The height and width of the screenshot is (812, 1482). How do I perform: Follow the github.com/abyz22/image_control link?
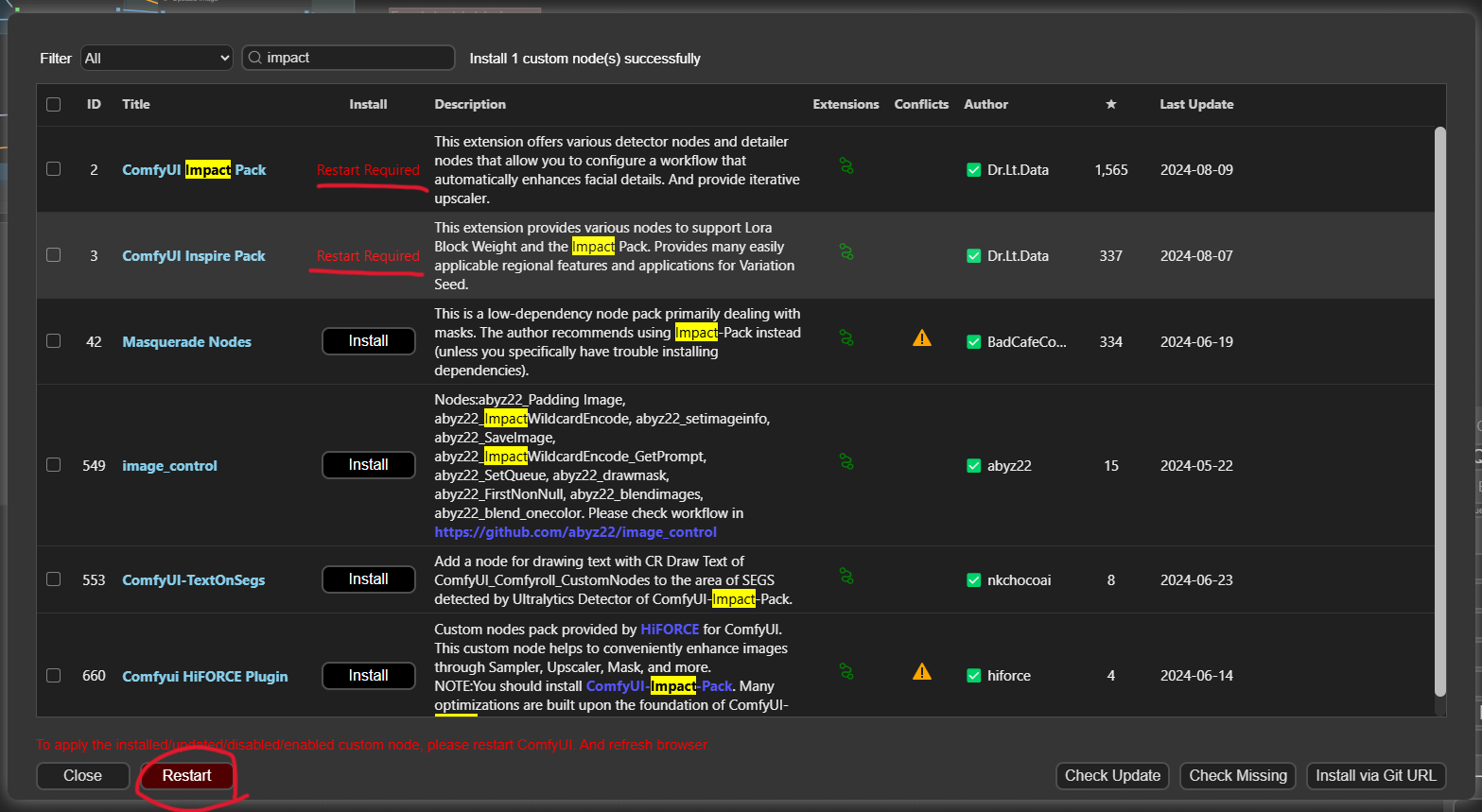tap(575, 532)
